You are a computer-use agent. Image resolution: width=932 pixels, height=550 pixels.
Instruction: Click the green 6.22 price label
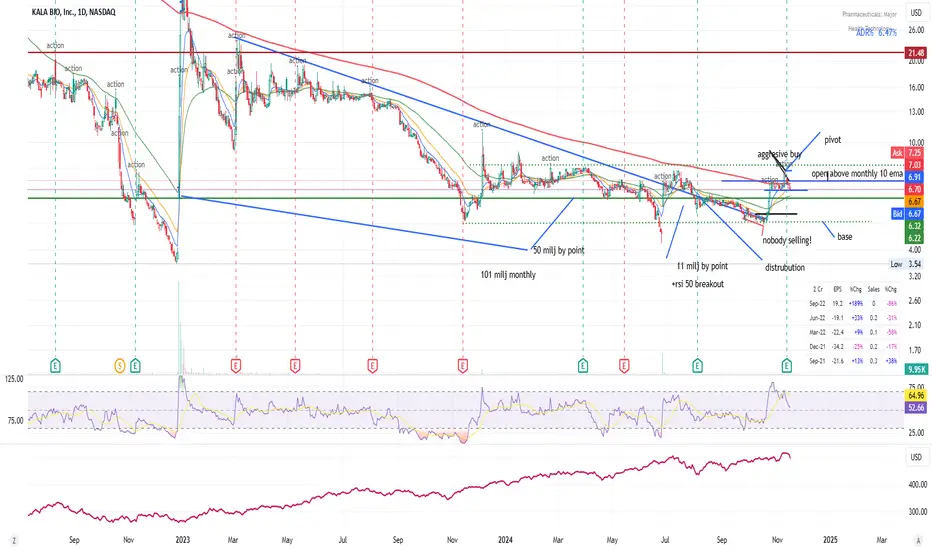pyautogui.click(x=914, y=238)
